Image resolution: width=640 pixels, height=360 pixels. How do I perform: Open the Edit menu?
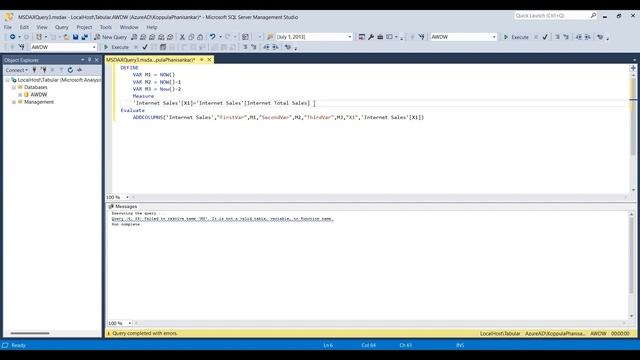click(24, 27)
